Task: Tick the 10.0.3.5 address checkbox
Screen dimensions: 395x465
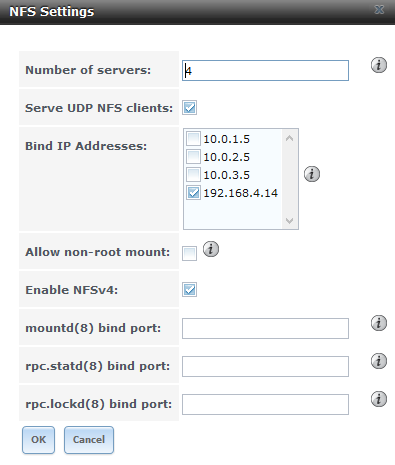Action: pyautogui.click(x=193, y=175)
